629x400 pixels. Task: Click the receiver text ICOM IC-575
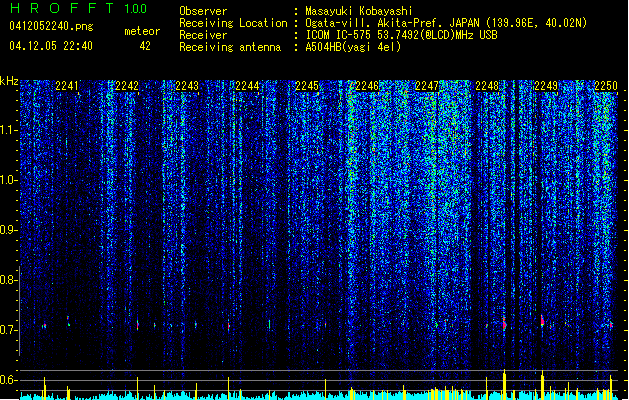tap(339, 35)
